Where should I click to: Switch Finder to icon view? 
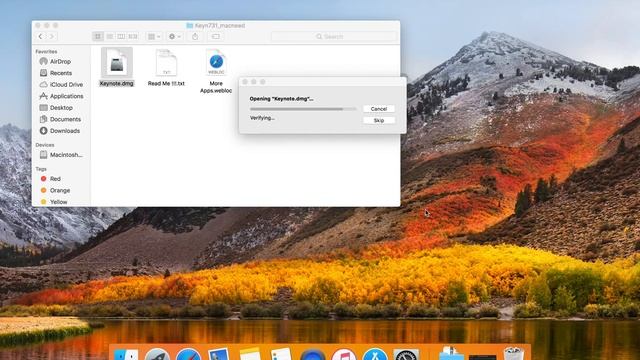(98, 36)
